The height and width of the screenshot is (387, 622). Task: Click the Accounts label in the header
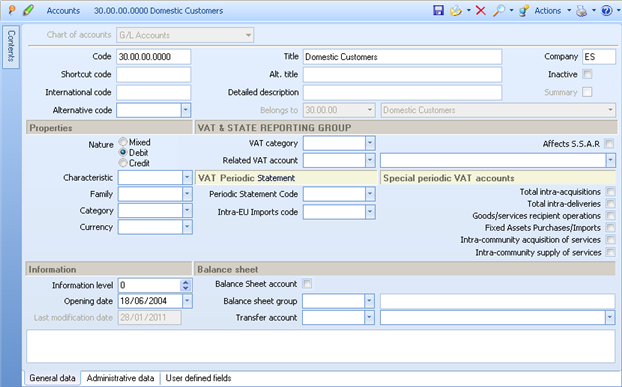[63, 11]
